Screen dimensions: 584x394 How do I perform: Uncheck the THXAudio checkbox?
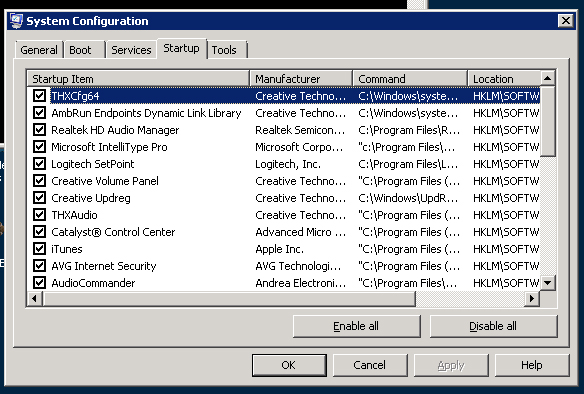tap(39, 215)
